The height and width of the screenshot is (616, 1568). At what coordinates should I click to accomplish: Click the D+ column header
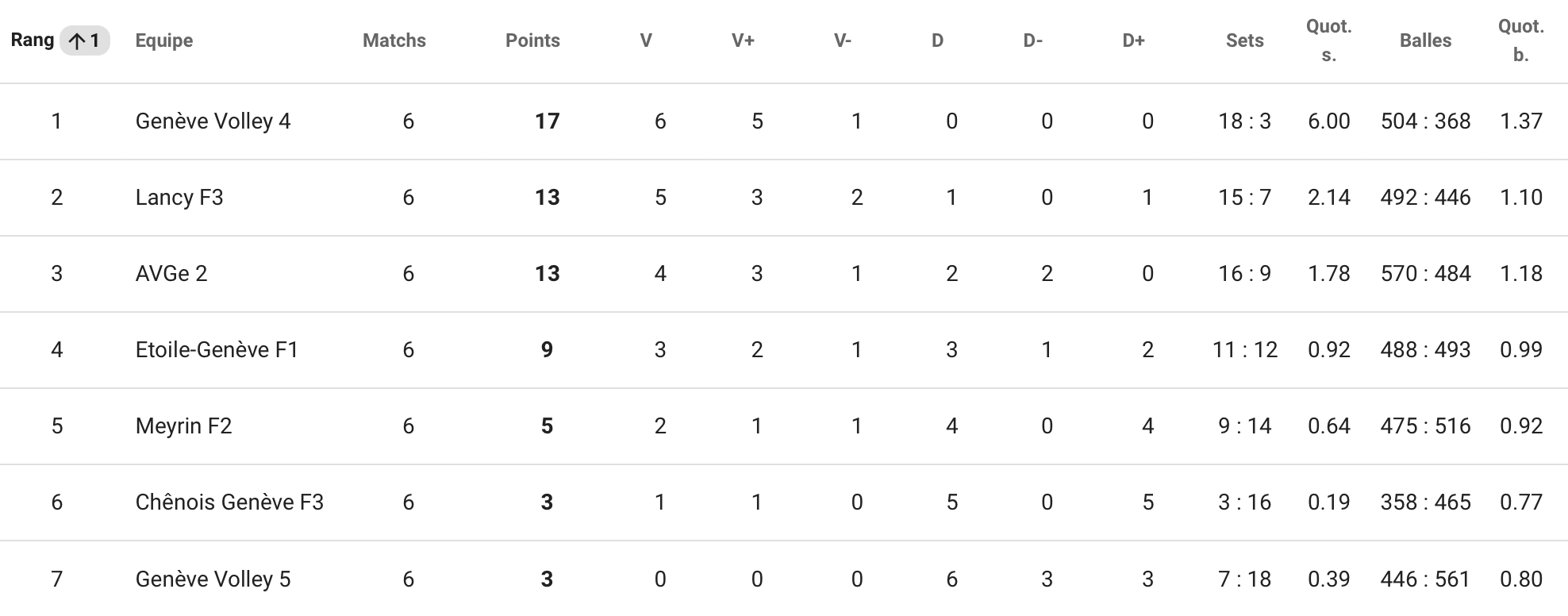[x=1134, y=40]
